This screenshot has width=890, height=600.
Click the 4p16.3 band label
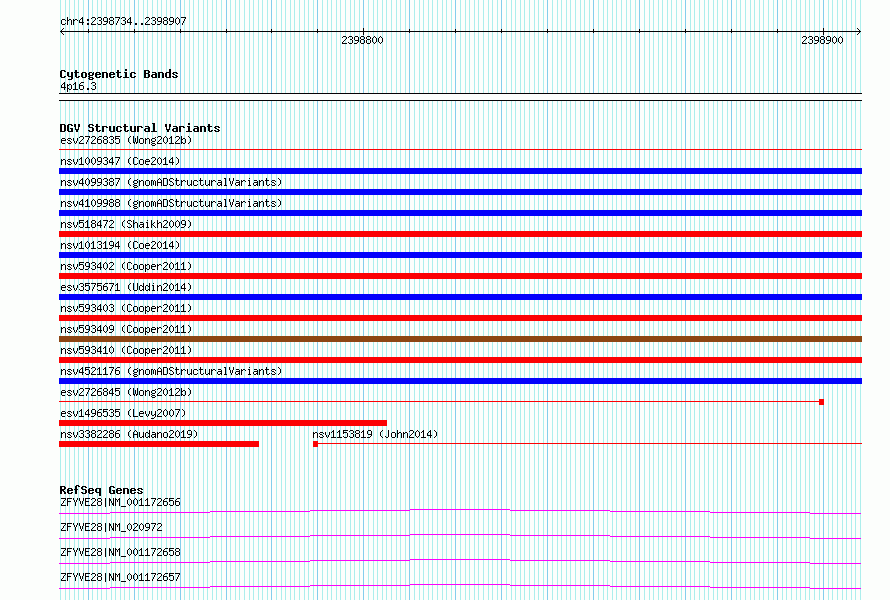pos(78,86)
